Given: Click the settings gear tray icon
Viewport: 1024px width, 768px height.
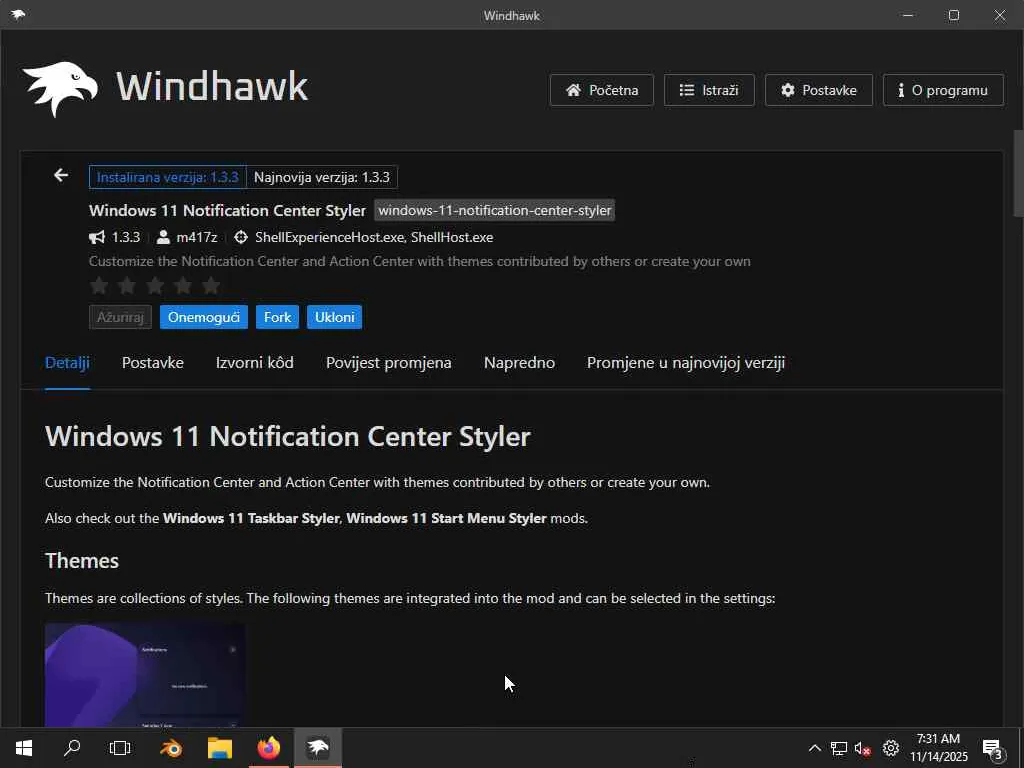Looking at the screenshot, I should point(891,748).
